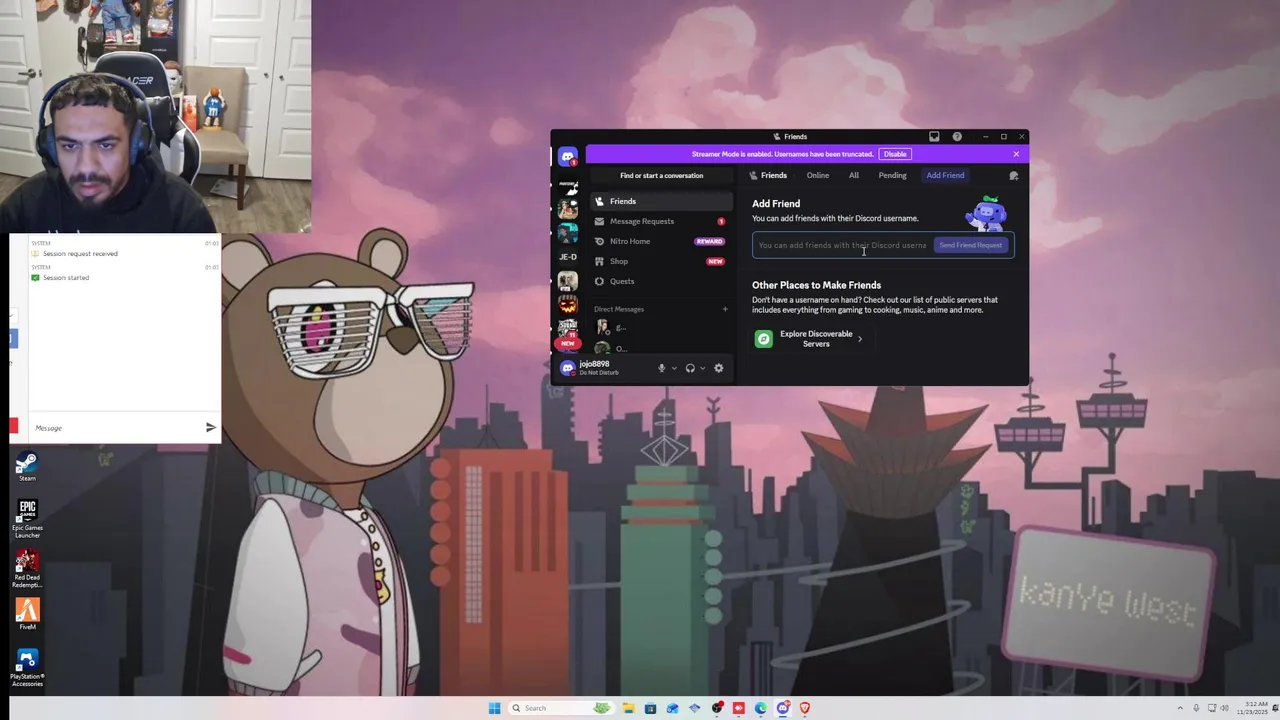Open Microsoft Edge from the taskbar

click(761, 708)
